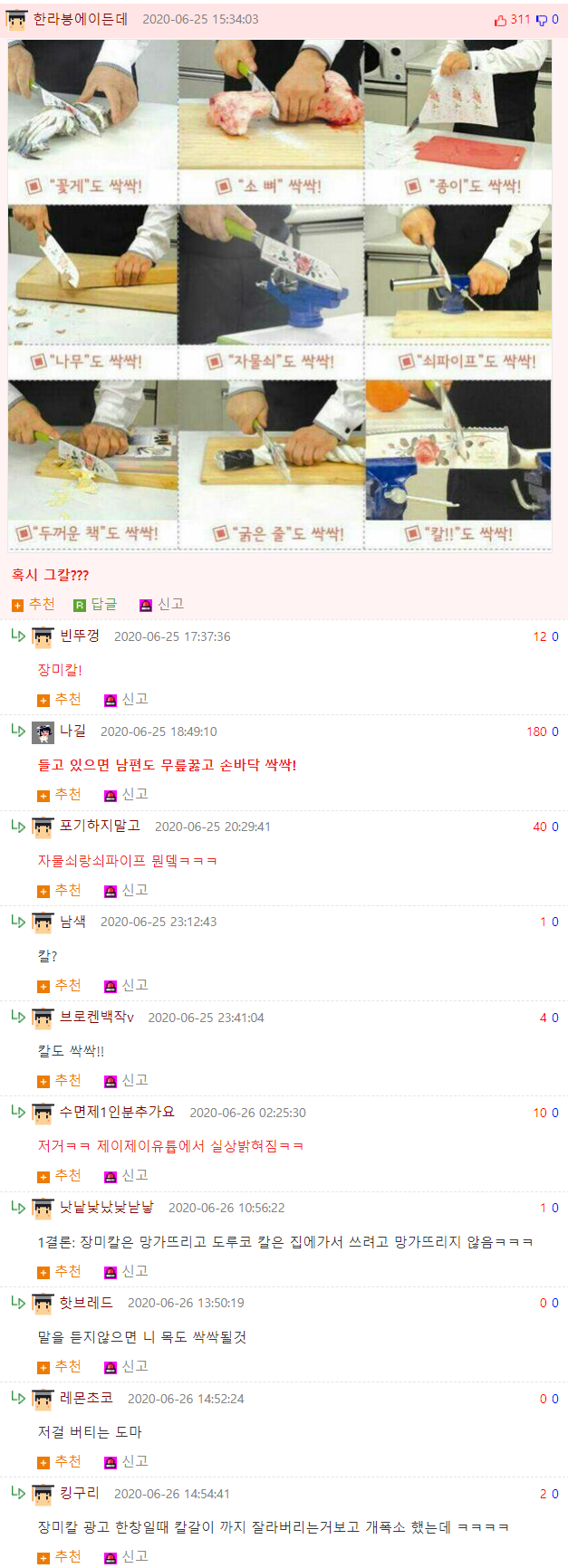This screenshot has width=568, height=1568.
Task: Click 답글 to reply to the top post
Action: pyautogui.click(x=95, y=604)
